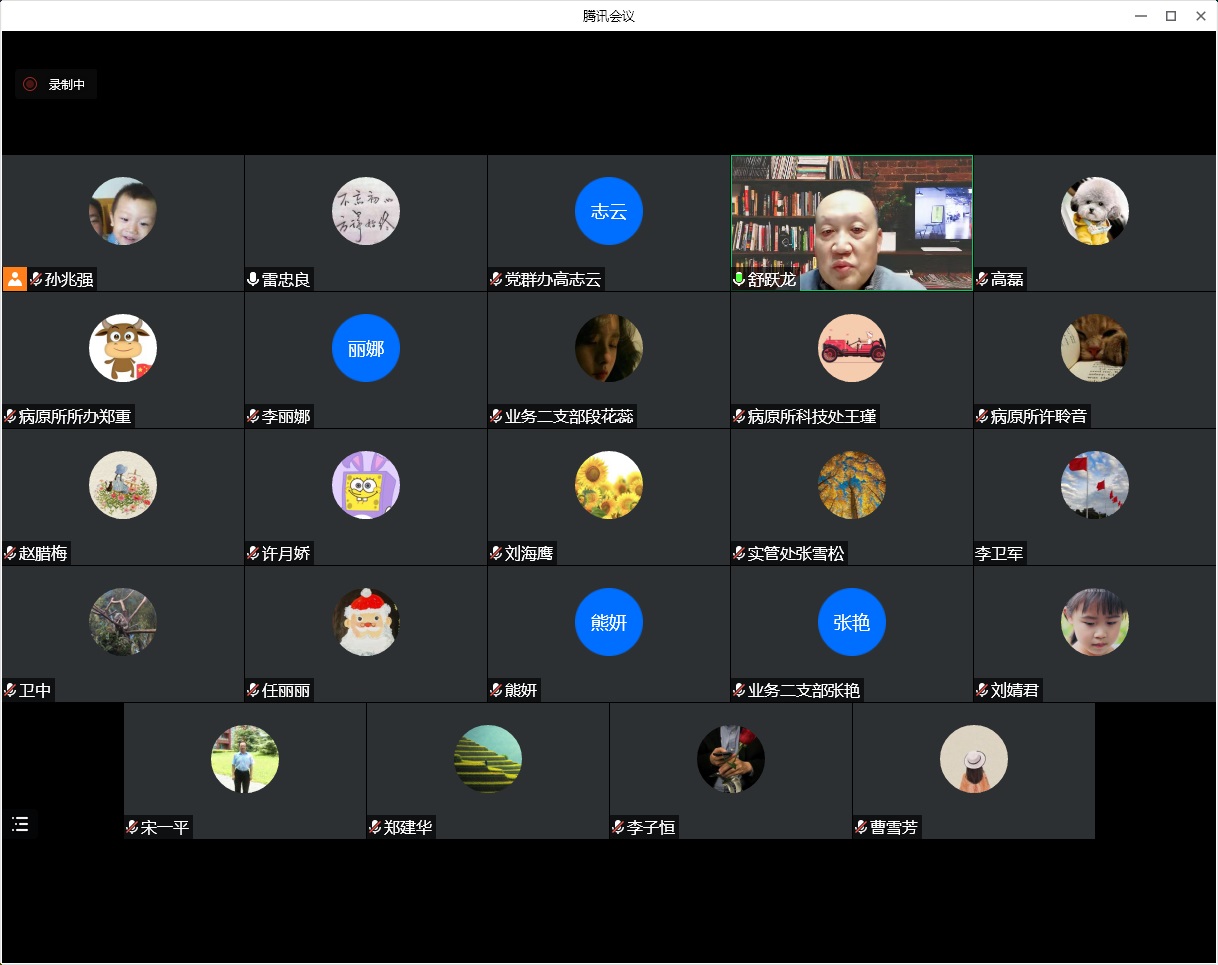Select the red vintage car avatar of 王瑾
Image resolution: width=1218 pixels, height=965 pixels.
click(x=852, y=348)
